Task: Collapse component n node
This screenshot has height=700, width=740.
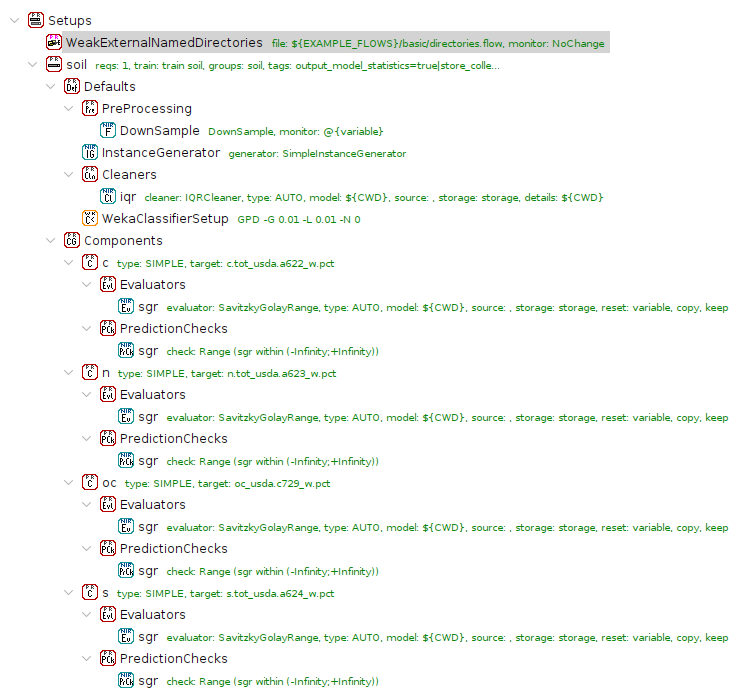Action: pyautogui.click(x=68, y=372)
